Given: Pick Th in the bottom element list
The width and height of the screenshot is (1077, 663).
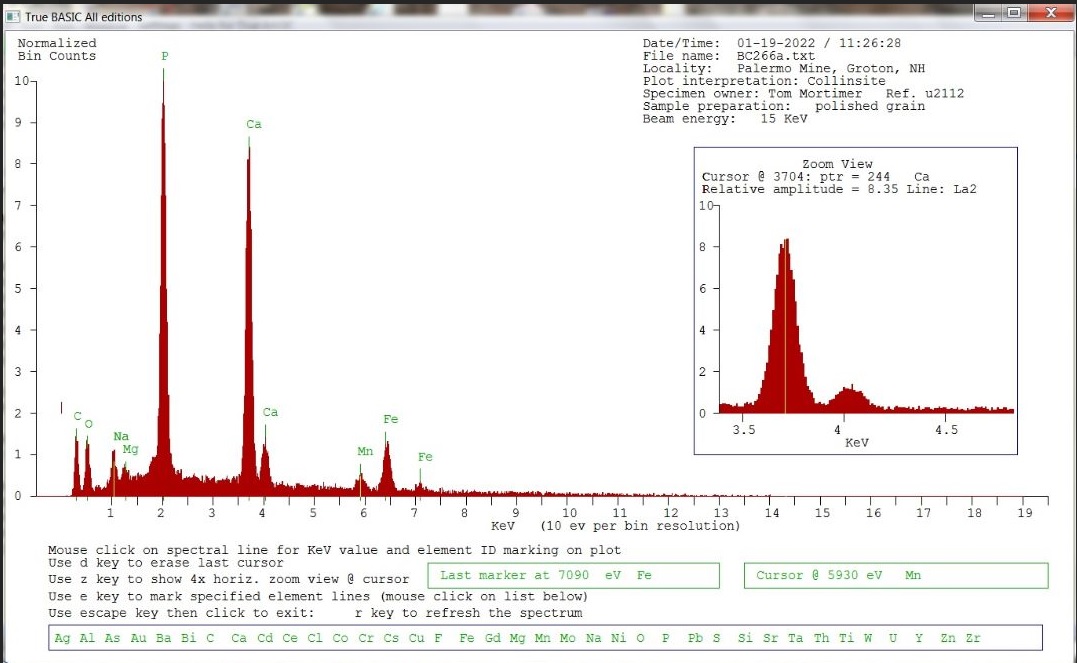Looking at the screenshot, I should pos(821,638).
